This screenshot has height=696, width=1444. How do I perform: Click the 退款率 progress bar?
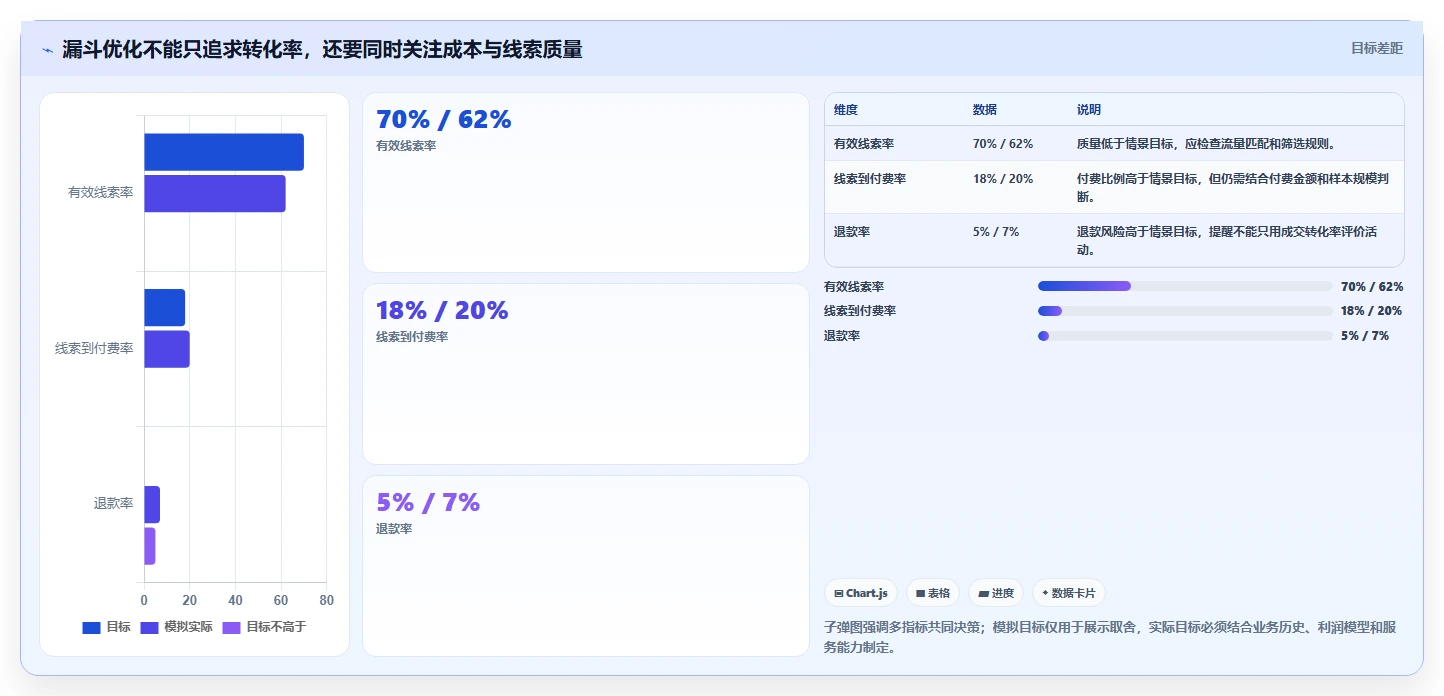point(1185,336)
